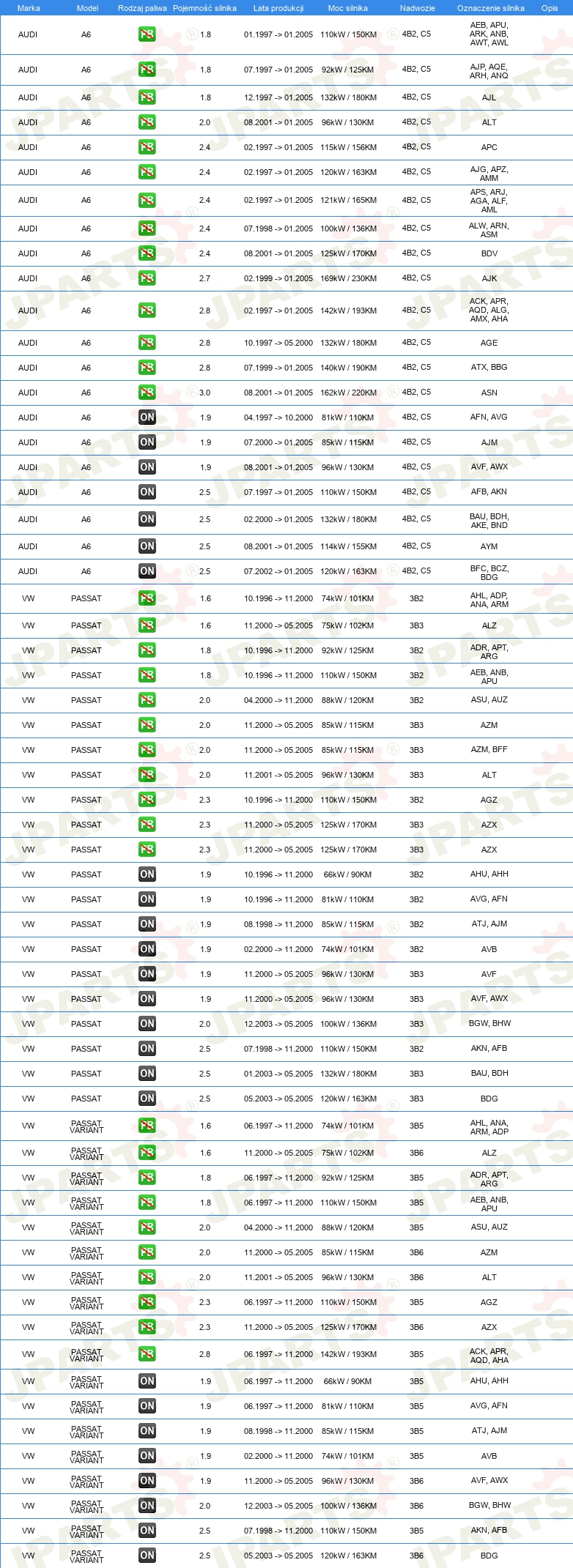Click the petrol icon in the AGE row
This screenshot has height=1568, width=573.
pos(147,343)
